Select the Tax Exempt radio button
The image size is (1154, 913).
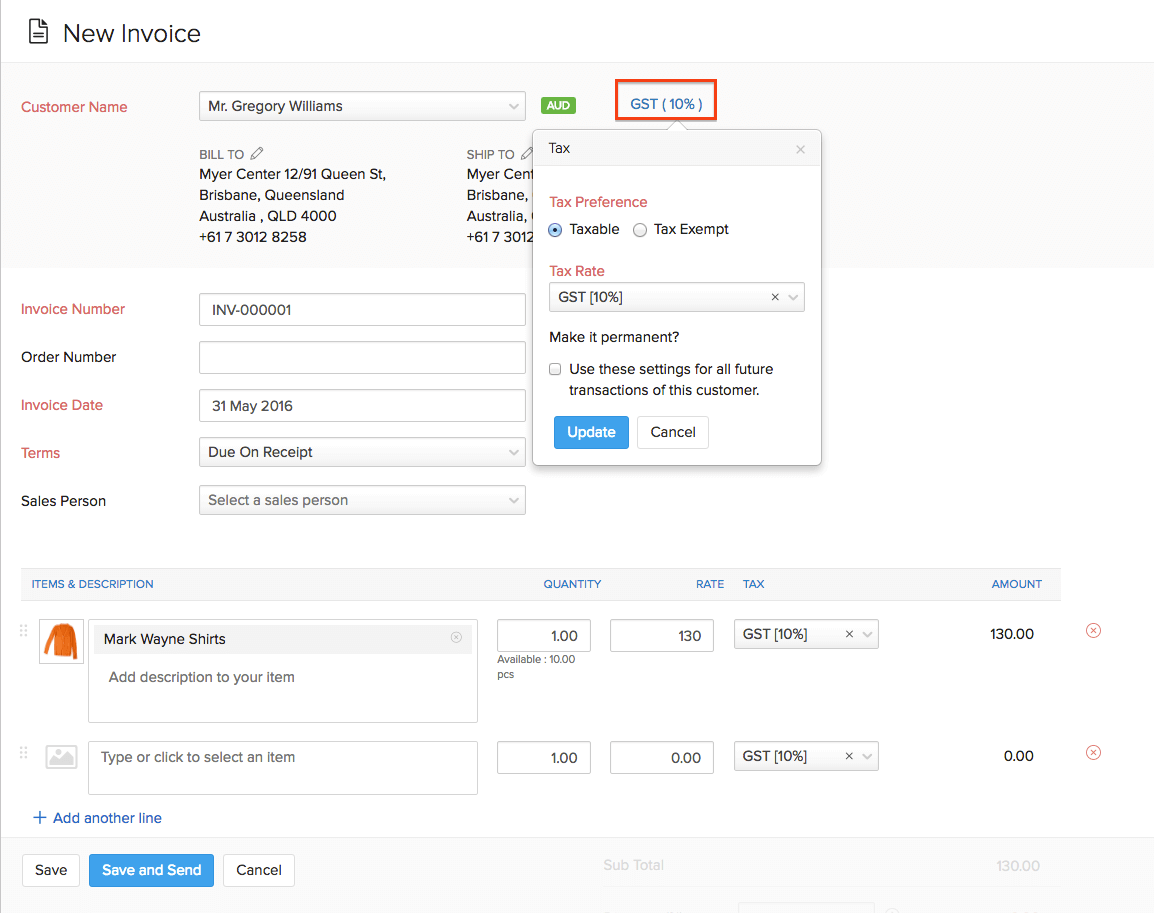[640, 229]
